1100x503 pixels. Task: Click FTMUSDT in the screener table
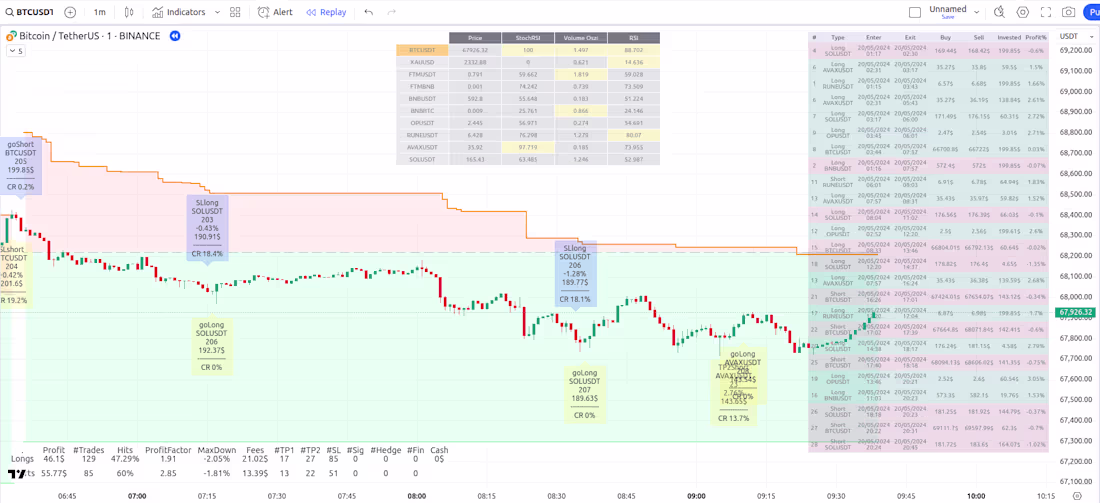[422, 74]
